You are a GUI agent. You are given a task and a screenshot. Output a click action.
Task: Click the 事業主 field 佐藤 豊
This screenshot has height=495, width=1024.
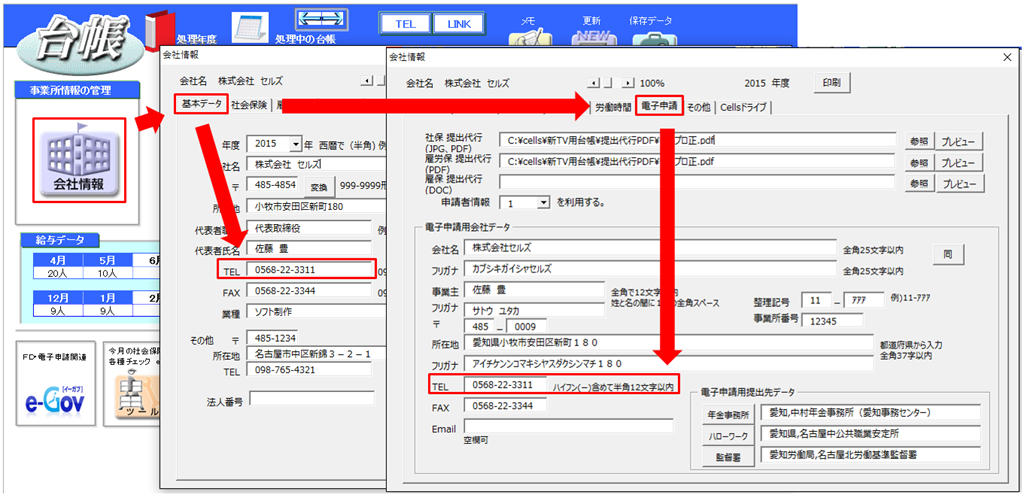coord(534,289)
